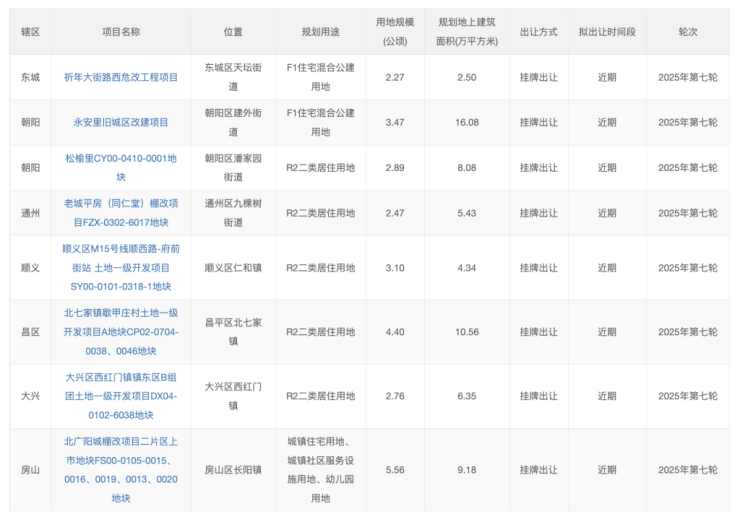The height and width of the screenshot is (522, 740).
Task: Open the 松榆里CY00-0410-0001地块 link
Action: coord(121,167)
